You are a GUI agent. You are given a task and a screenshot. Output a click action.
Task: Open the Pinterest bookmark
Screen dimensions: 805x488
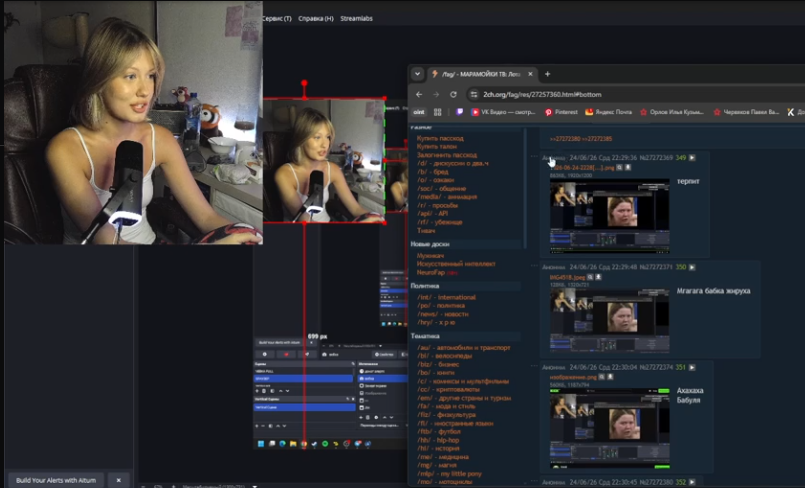pyautogui.click(x=561, y=112)
